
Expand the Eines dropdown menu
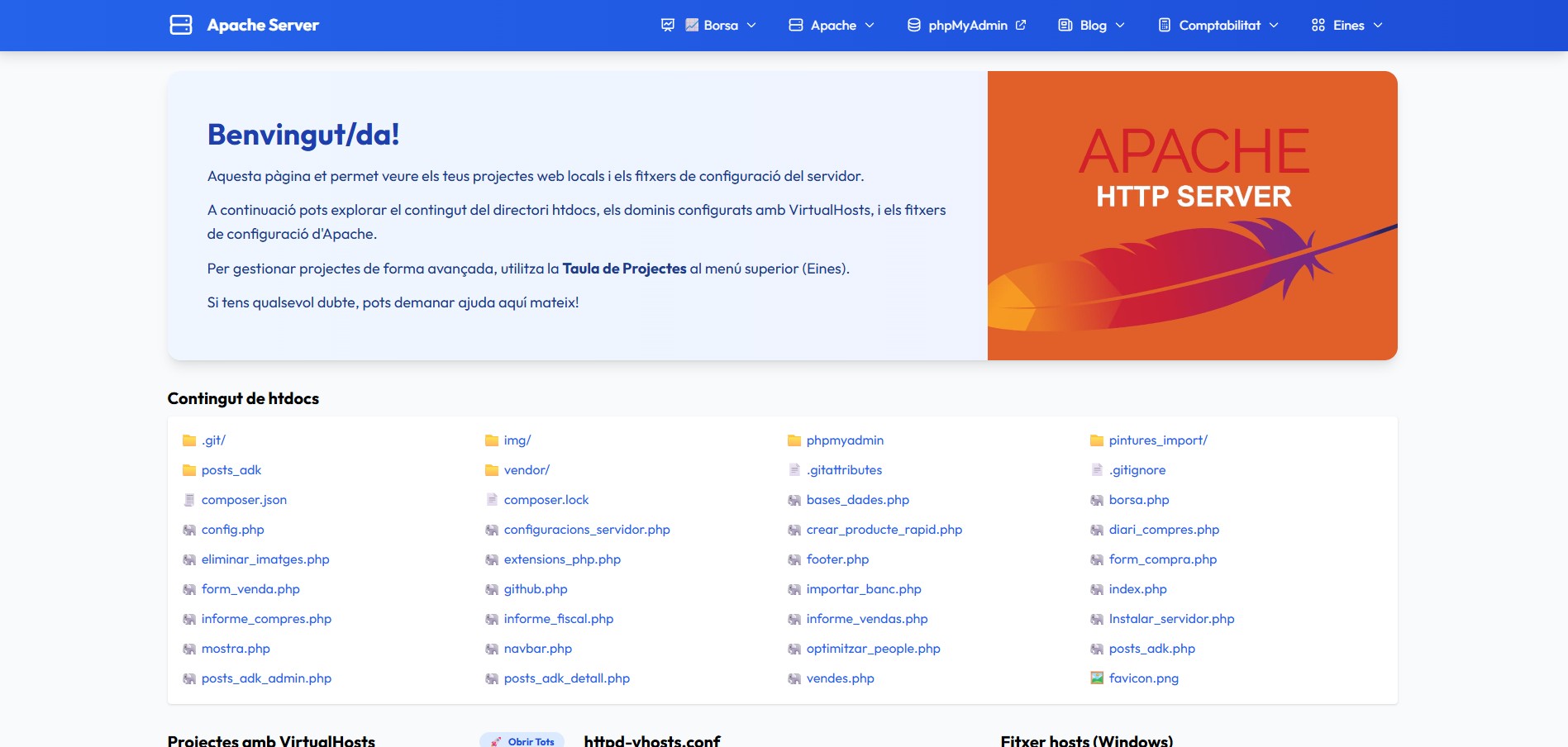tap(1347, 25)
